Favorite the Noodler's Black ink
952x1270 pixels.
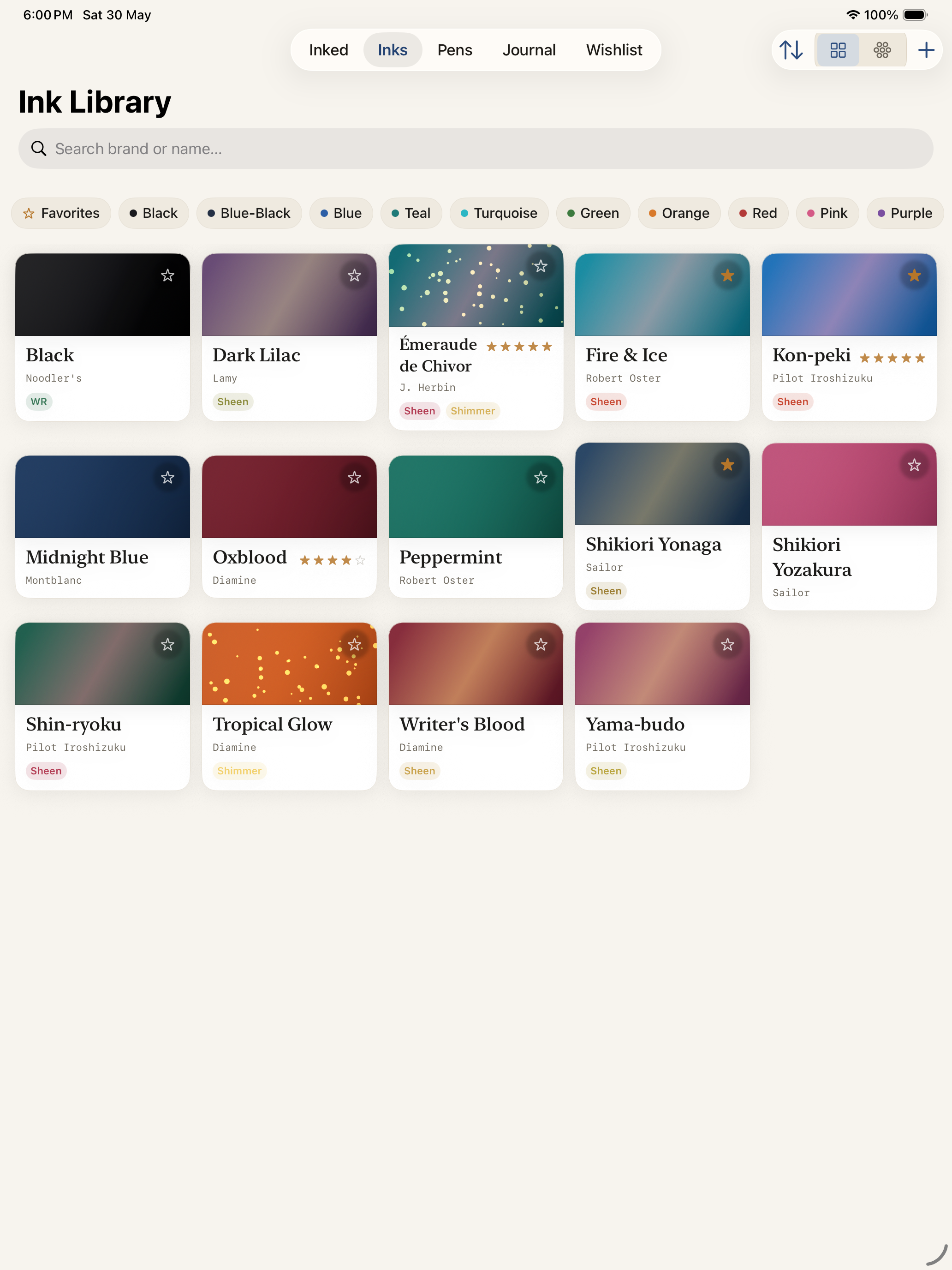pyautogui.click(x=167, y=276)
